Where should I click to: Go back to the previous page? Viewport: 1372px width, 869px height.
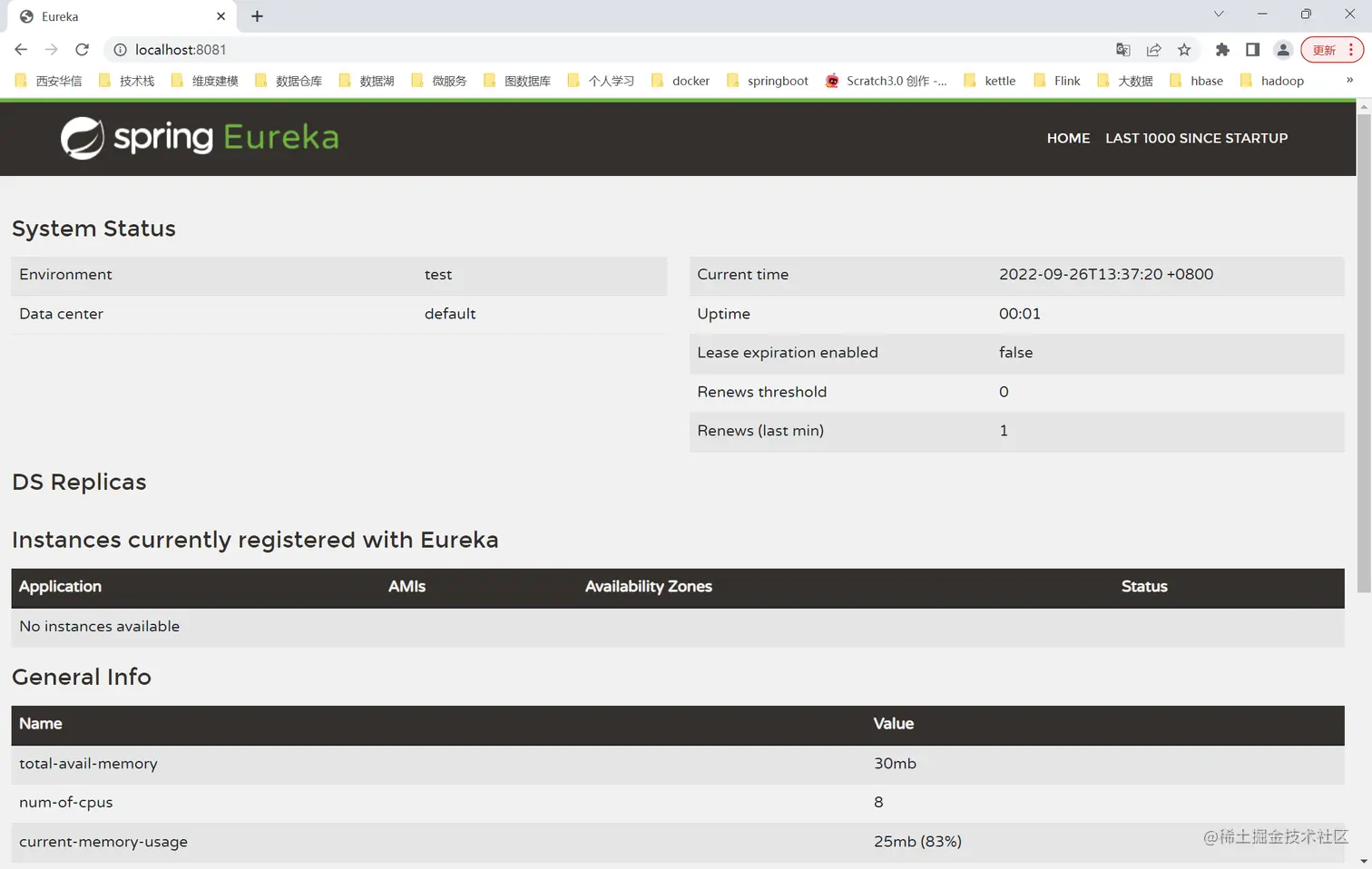point(21,50)
